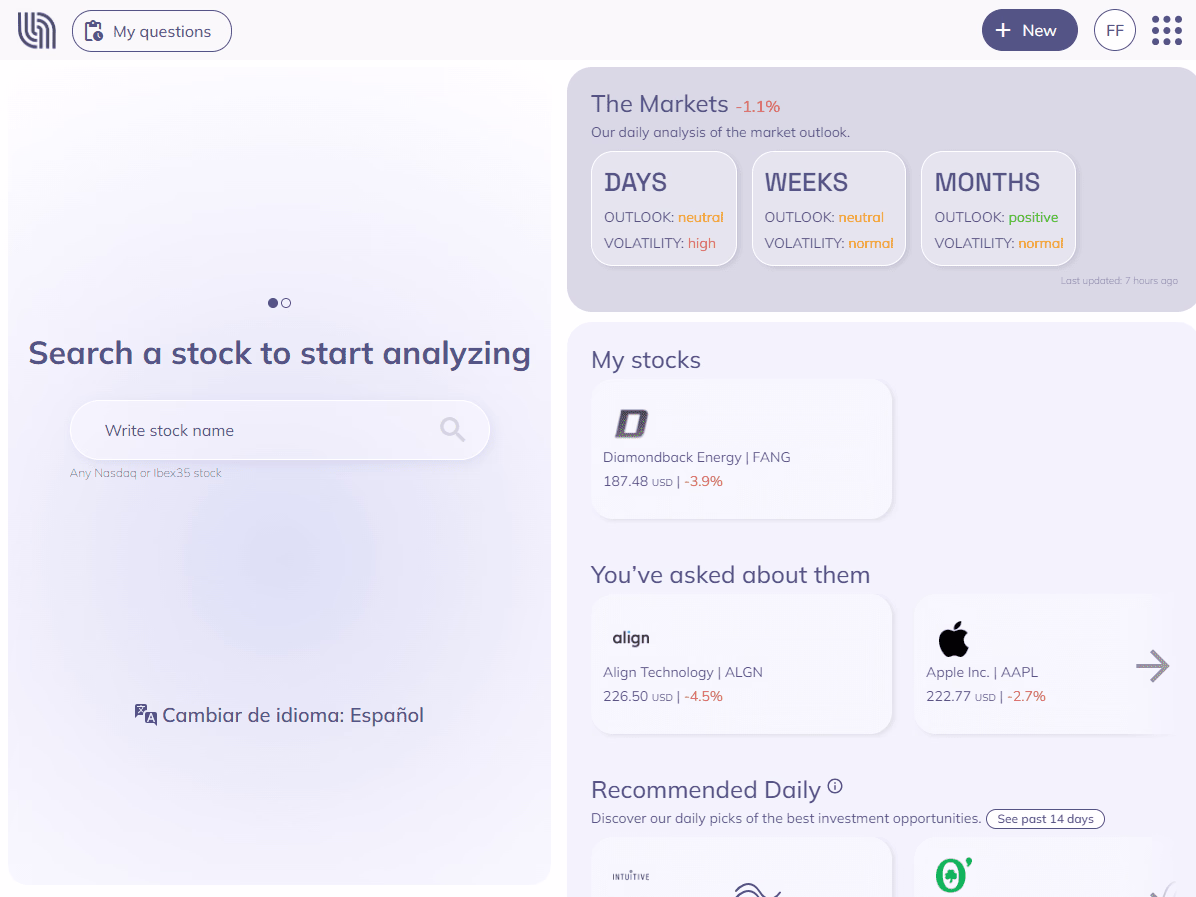Switch language via Cambiar de idioma: Español
Screen dimensions: 1196x897
[x=292, y=715]
